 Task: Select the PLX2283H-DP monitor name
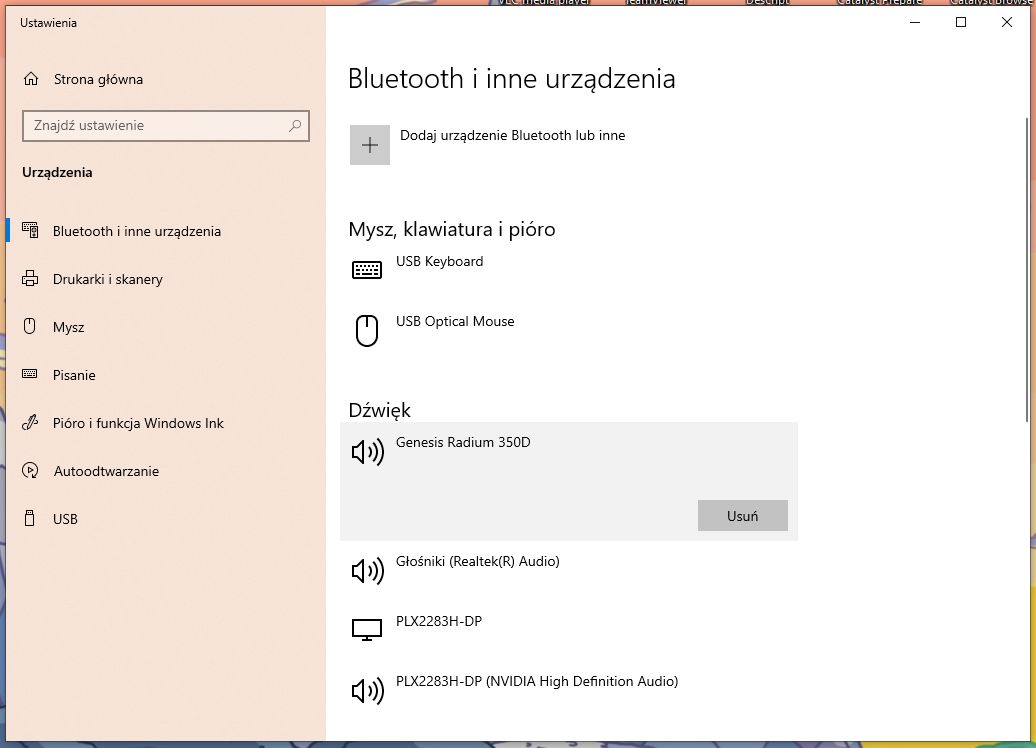pyautogui.click(x=439, y=621)
